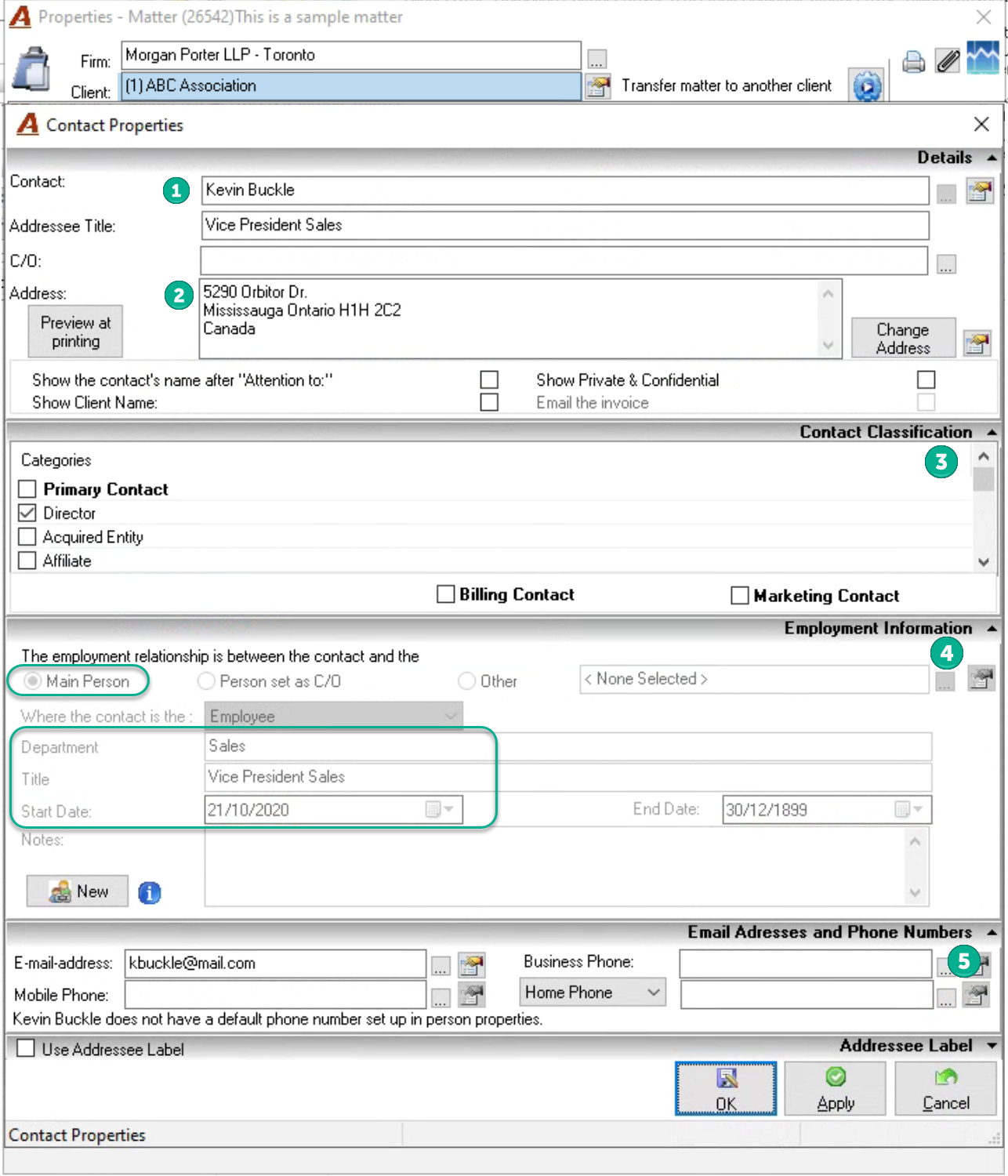Open client properties icon beside ABC Association

tap(597, 86)
